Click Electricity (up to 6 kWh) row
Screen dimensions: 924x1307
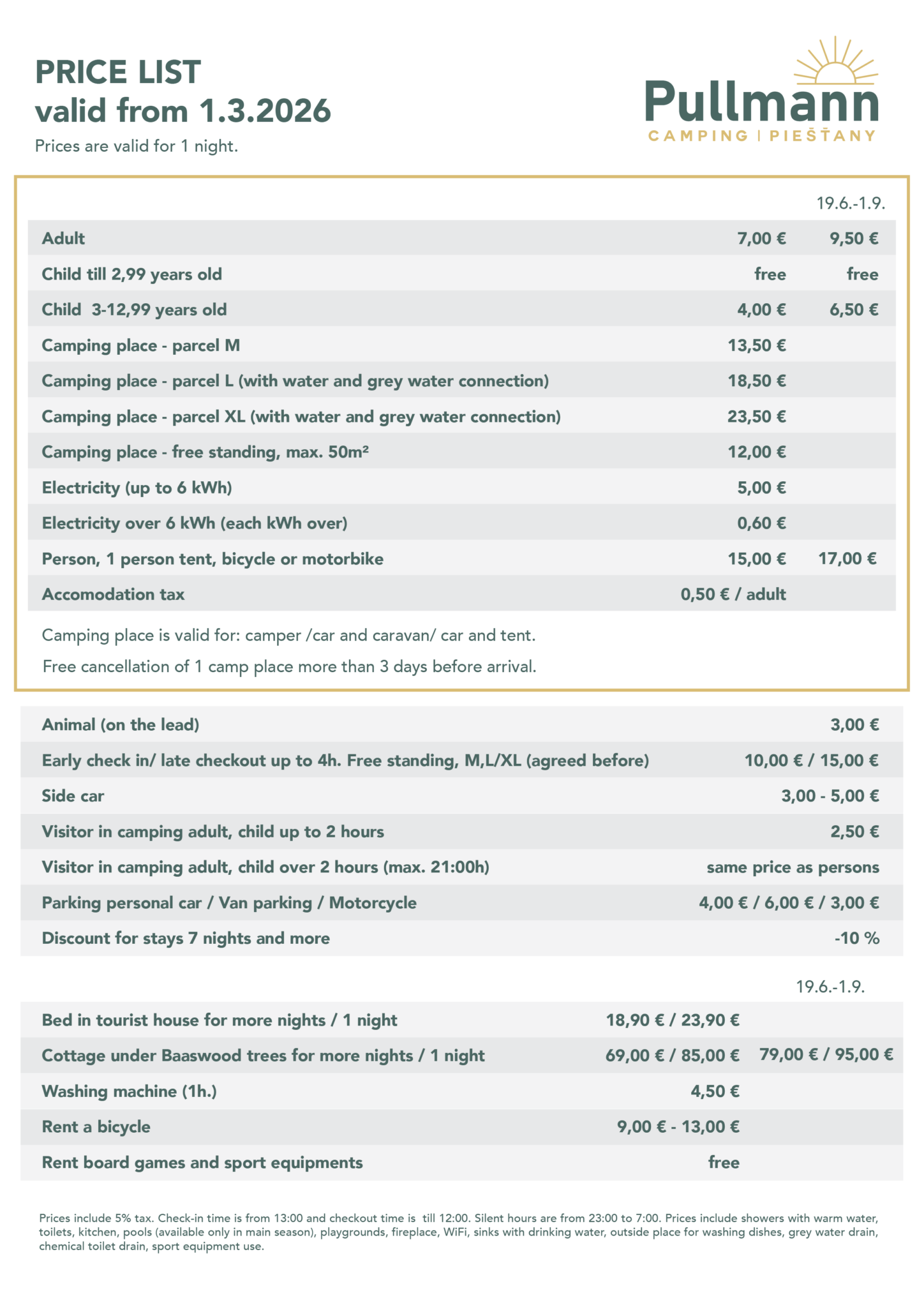click(x=462, y=487)
